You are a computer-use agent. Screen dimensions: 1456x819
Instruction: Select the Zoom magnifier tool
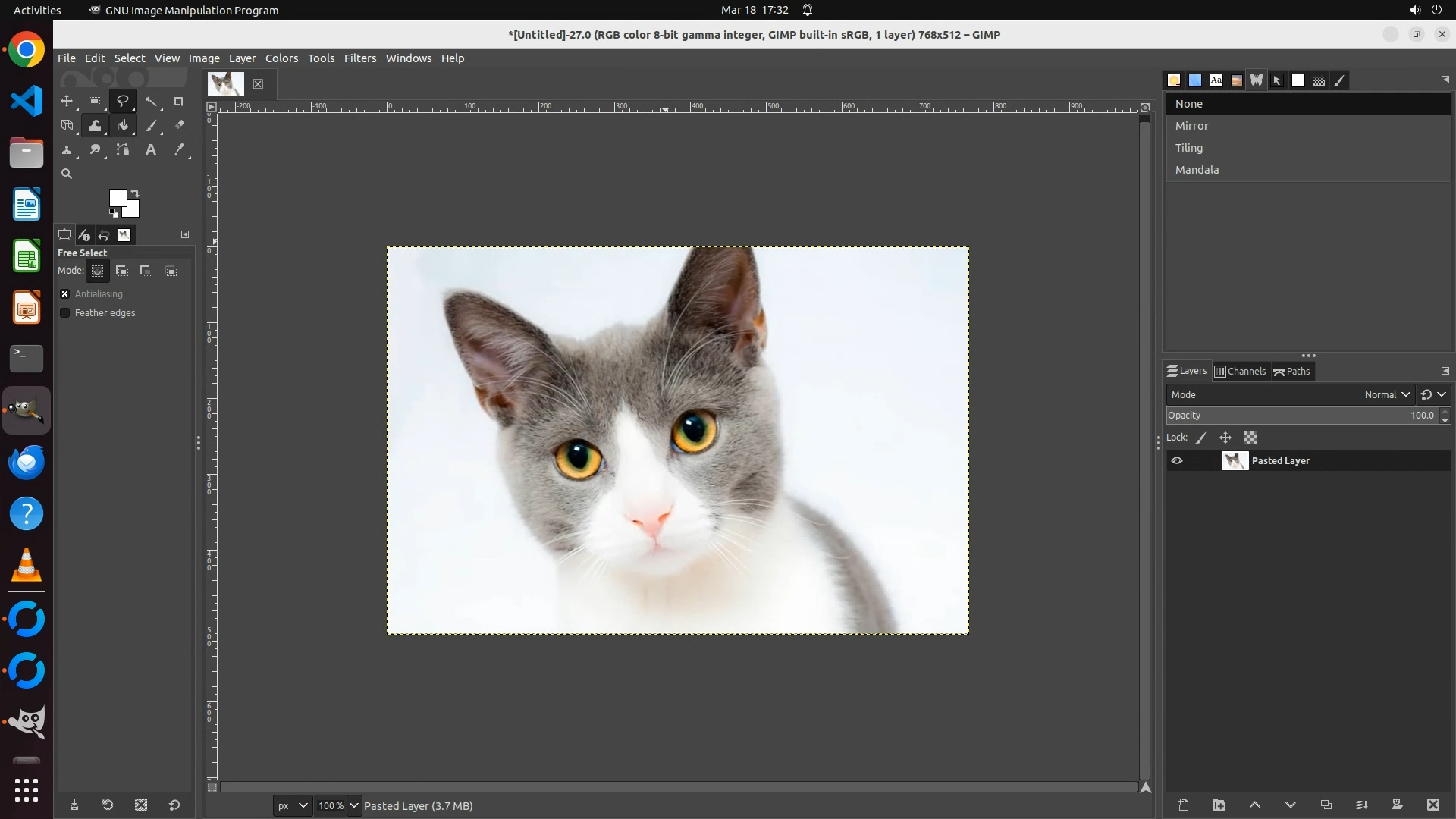[67, 174]
